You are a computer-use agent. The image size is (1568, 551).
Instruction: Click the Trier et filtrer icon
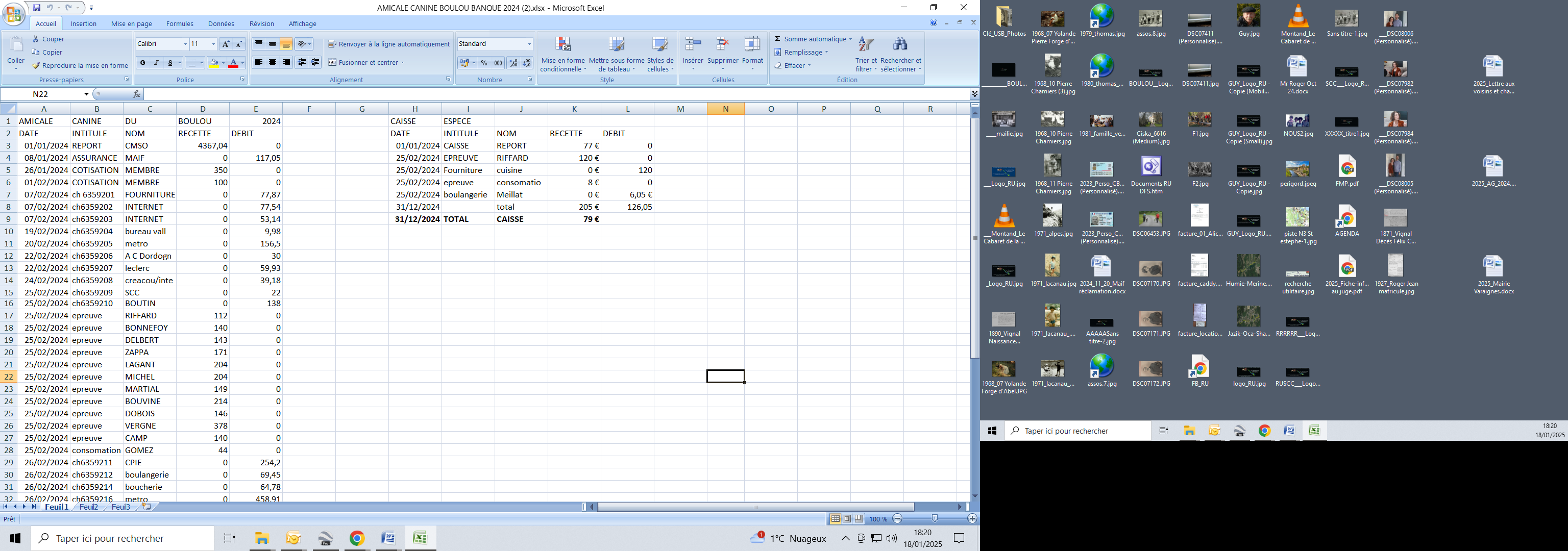866,45
